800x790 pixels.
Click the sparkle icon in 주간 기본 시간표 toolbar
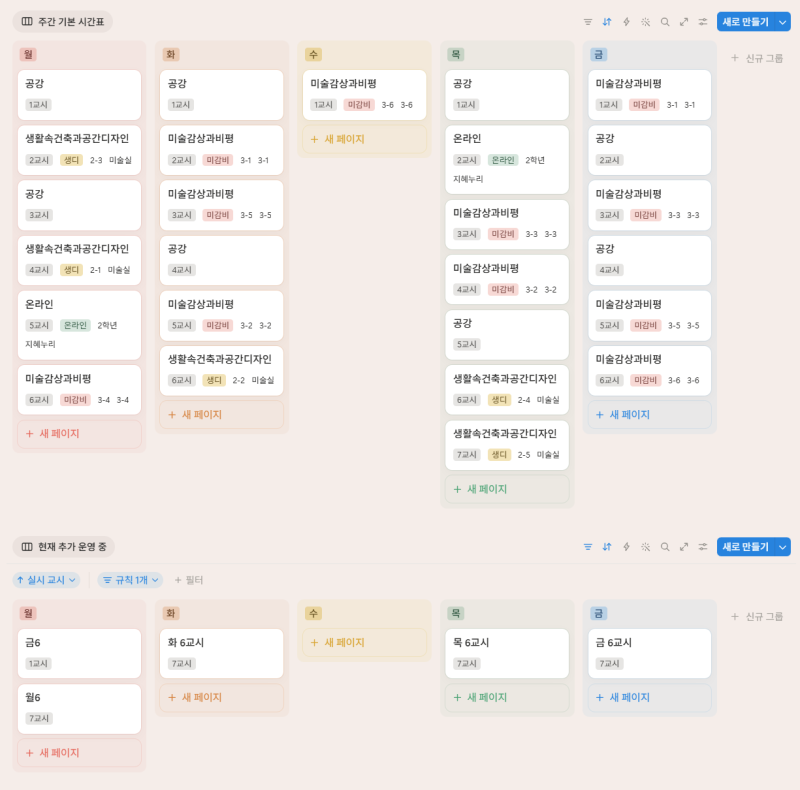click(x=645, y=22)
